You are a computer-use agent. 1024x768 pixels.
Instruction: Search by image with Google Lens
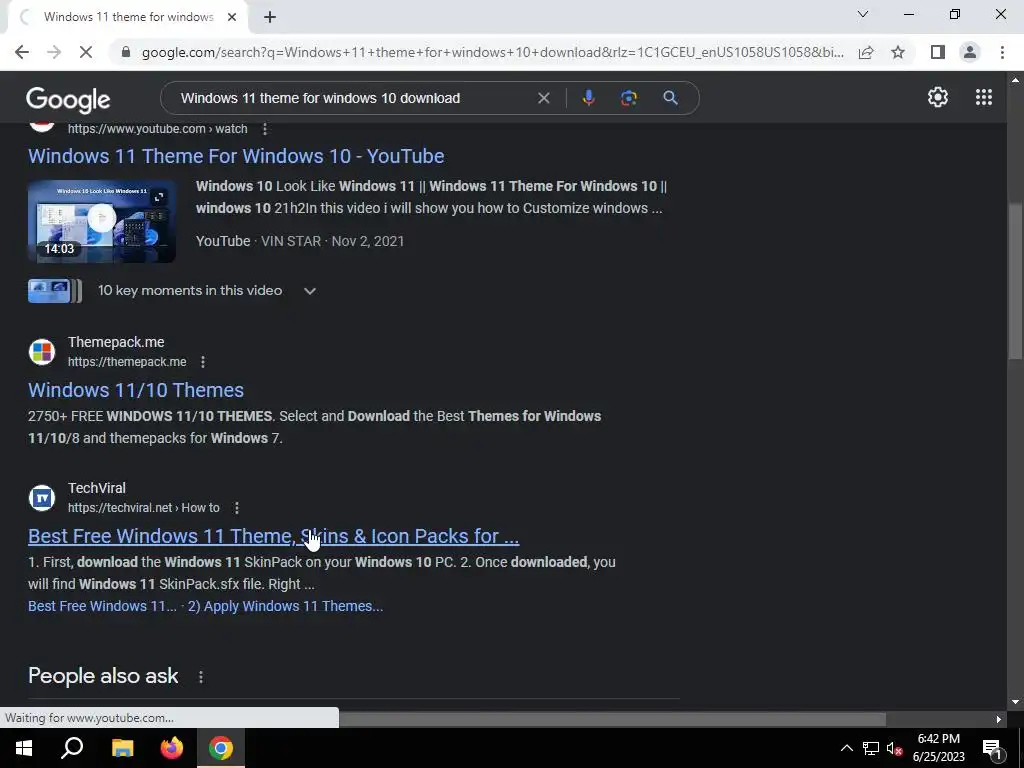pos(629,98)
